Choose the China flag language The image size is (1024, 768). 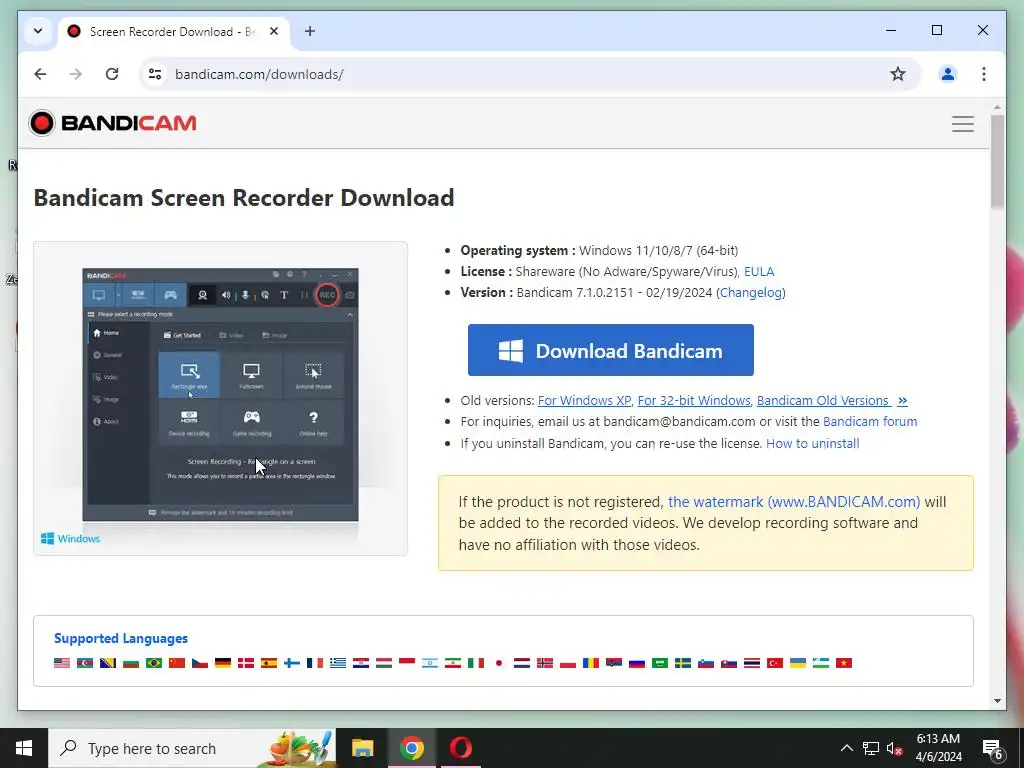(x=177, y=663)
